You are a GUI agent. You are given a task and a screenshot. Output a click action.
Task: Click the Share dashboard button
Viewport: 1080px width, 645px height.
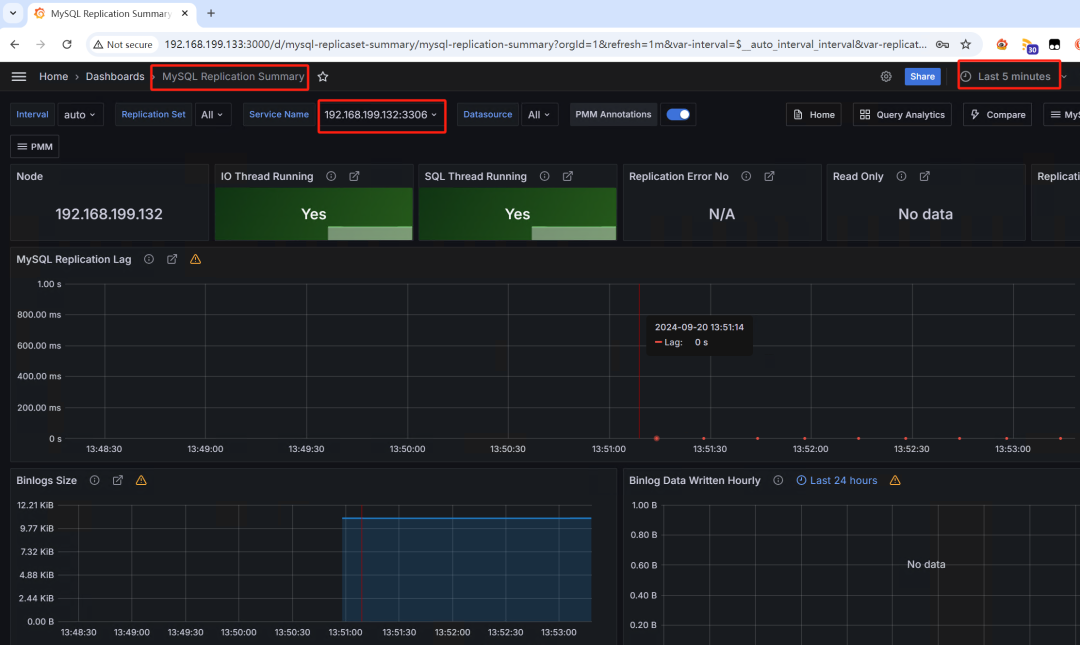(x=922, y=76)
